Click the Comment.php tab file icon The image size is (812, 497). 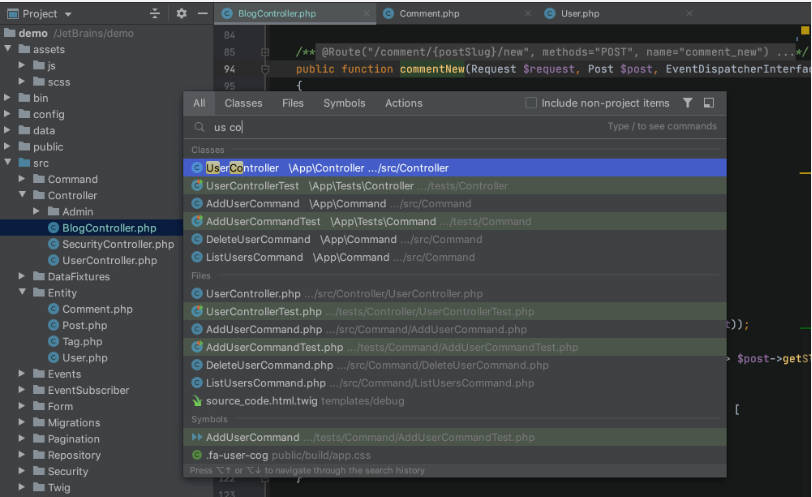[x=388, y=13]
